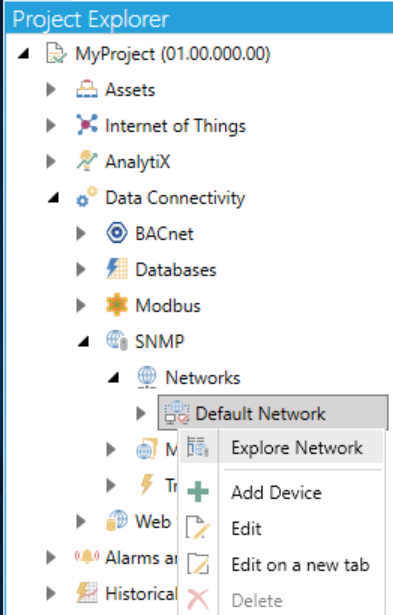Collapse the SNMP tree node
Screen dimensions: 393x615
(83, 342)
